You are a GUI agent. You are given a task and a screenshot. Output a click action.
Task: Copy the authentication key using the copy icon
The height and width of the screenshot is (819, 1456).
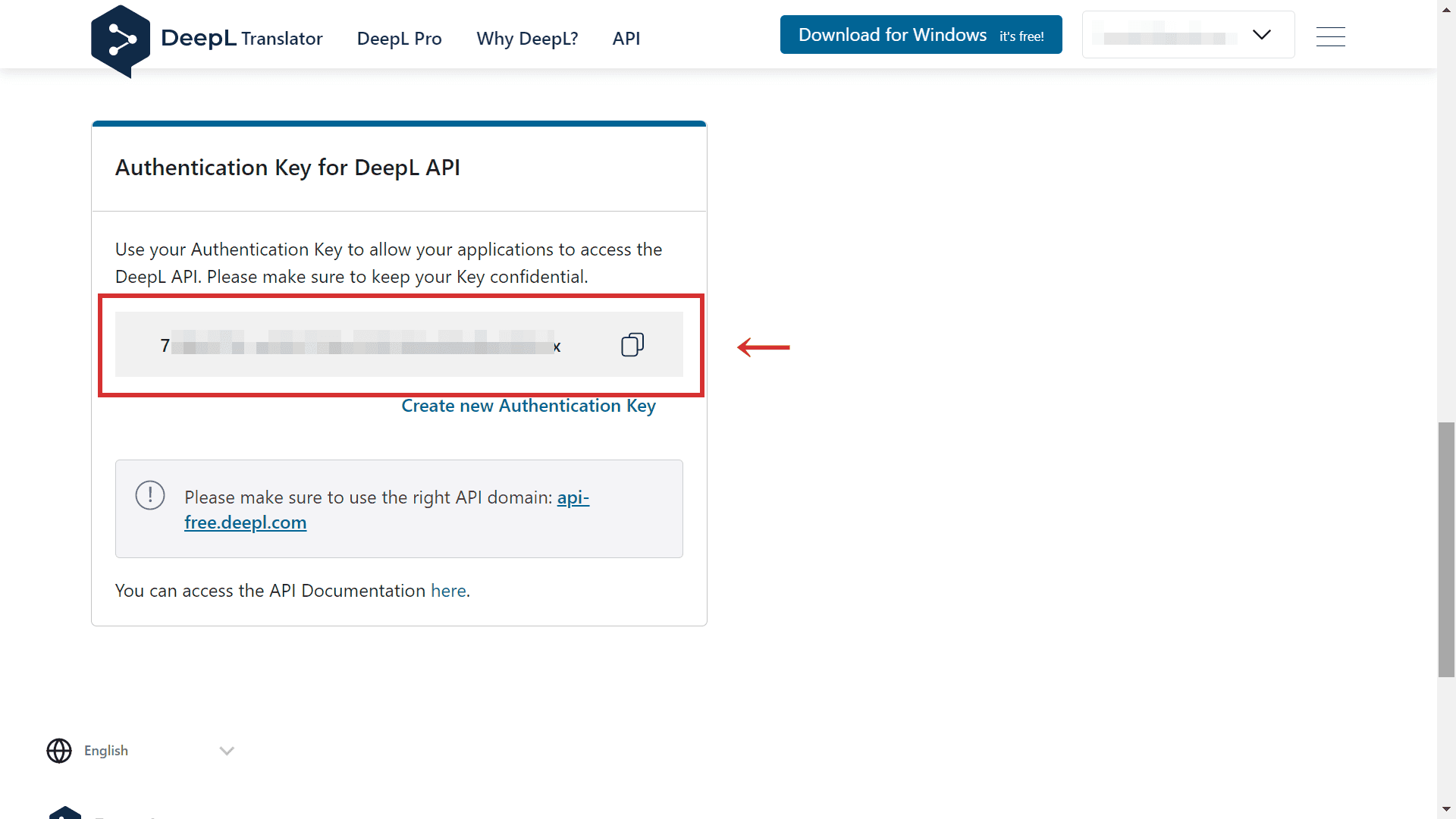pyautogui.click(x=632, y=344)
